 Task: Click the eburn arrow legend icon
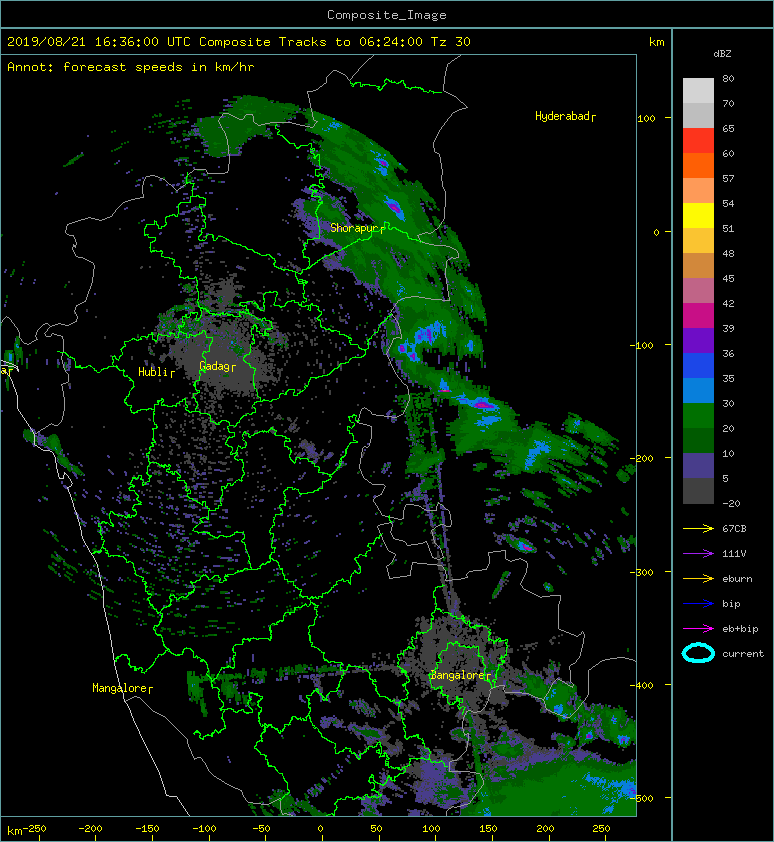[x=698, y=578]
